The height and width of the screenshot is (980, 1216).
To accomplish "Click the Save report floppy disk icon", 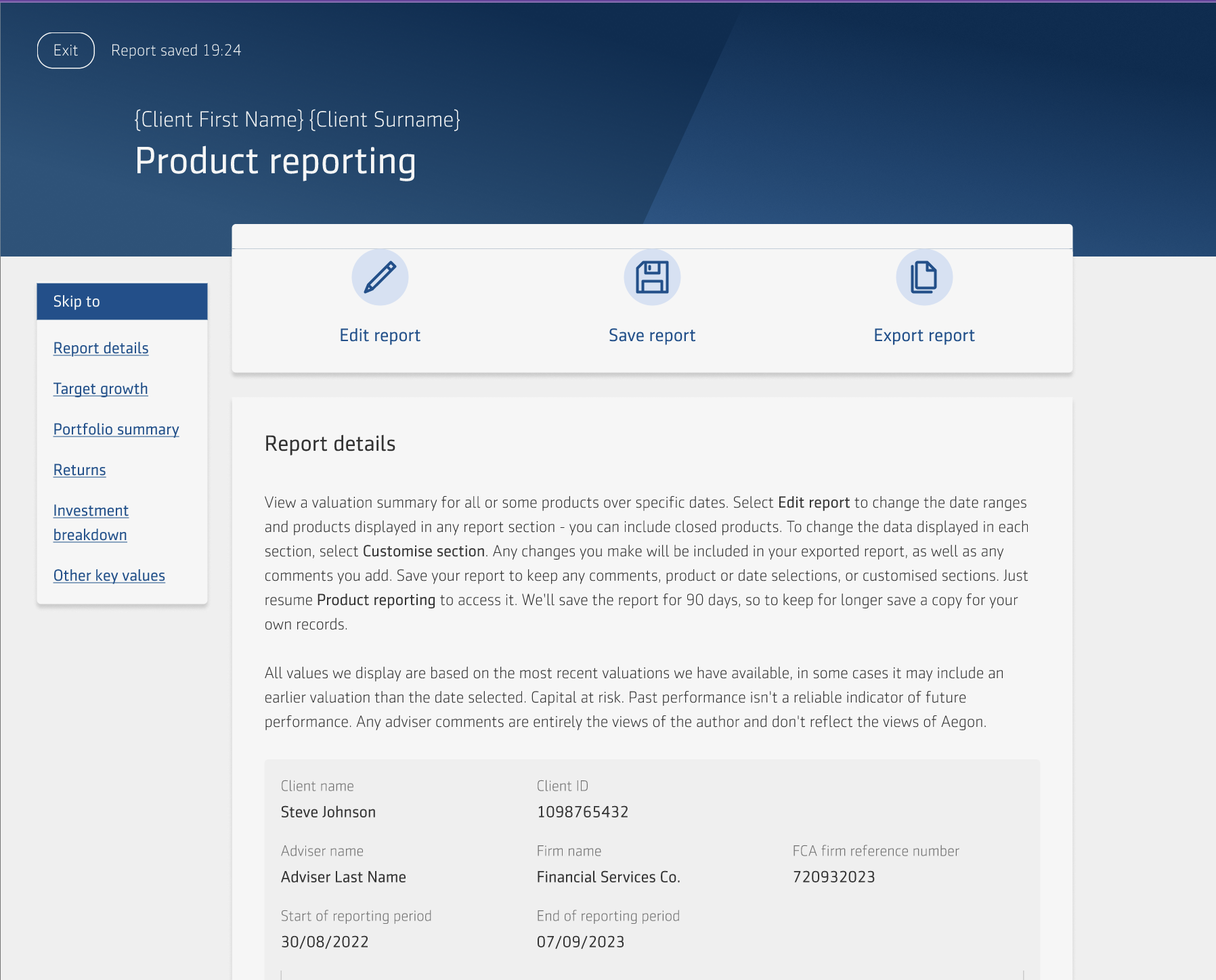I will pyautogui.click(x=651, y=277).
